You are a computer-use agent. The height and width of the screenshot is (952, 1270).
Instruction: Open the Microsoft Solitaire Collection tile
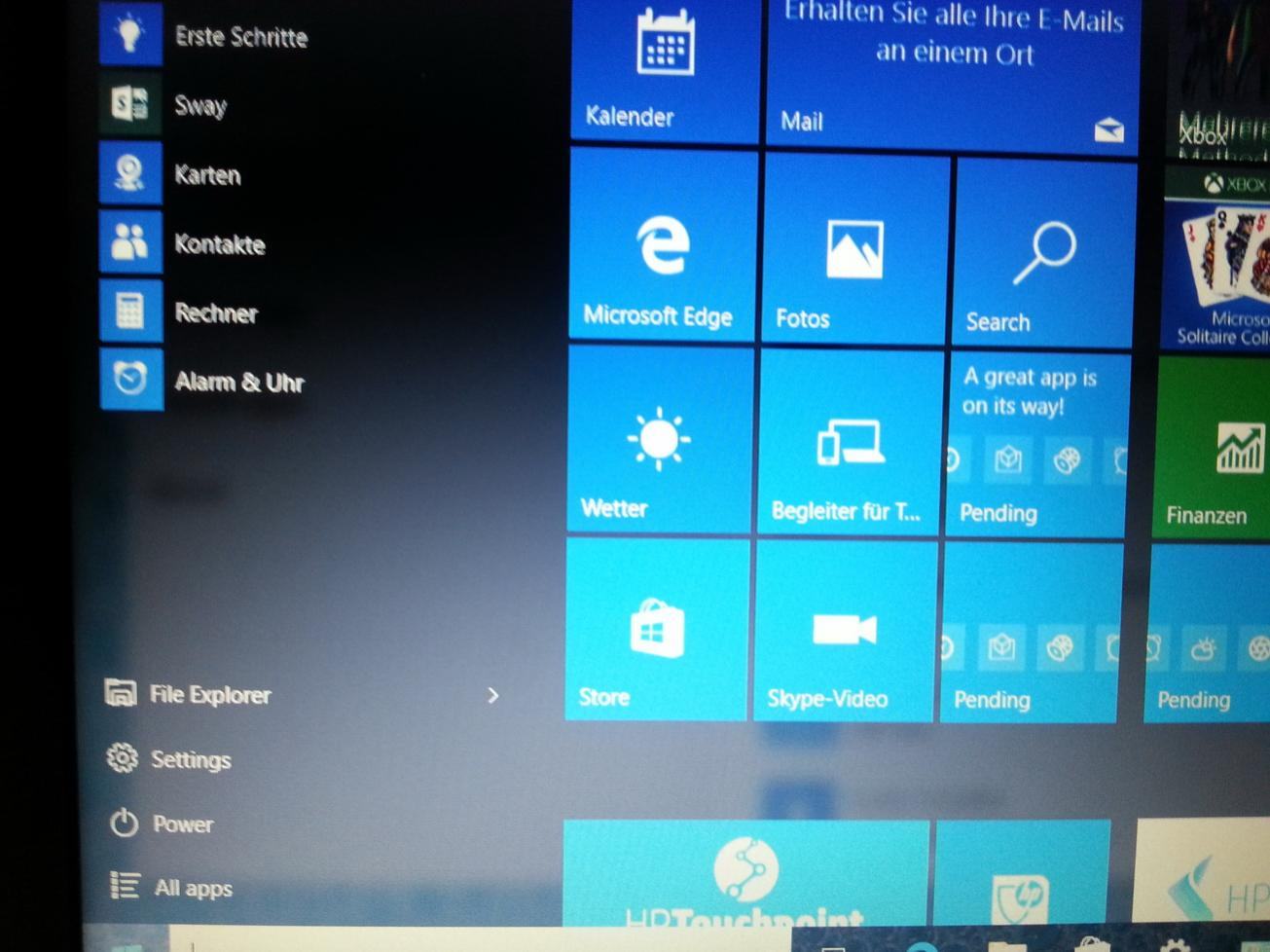tap(1216, 258)
